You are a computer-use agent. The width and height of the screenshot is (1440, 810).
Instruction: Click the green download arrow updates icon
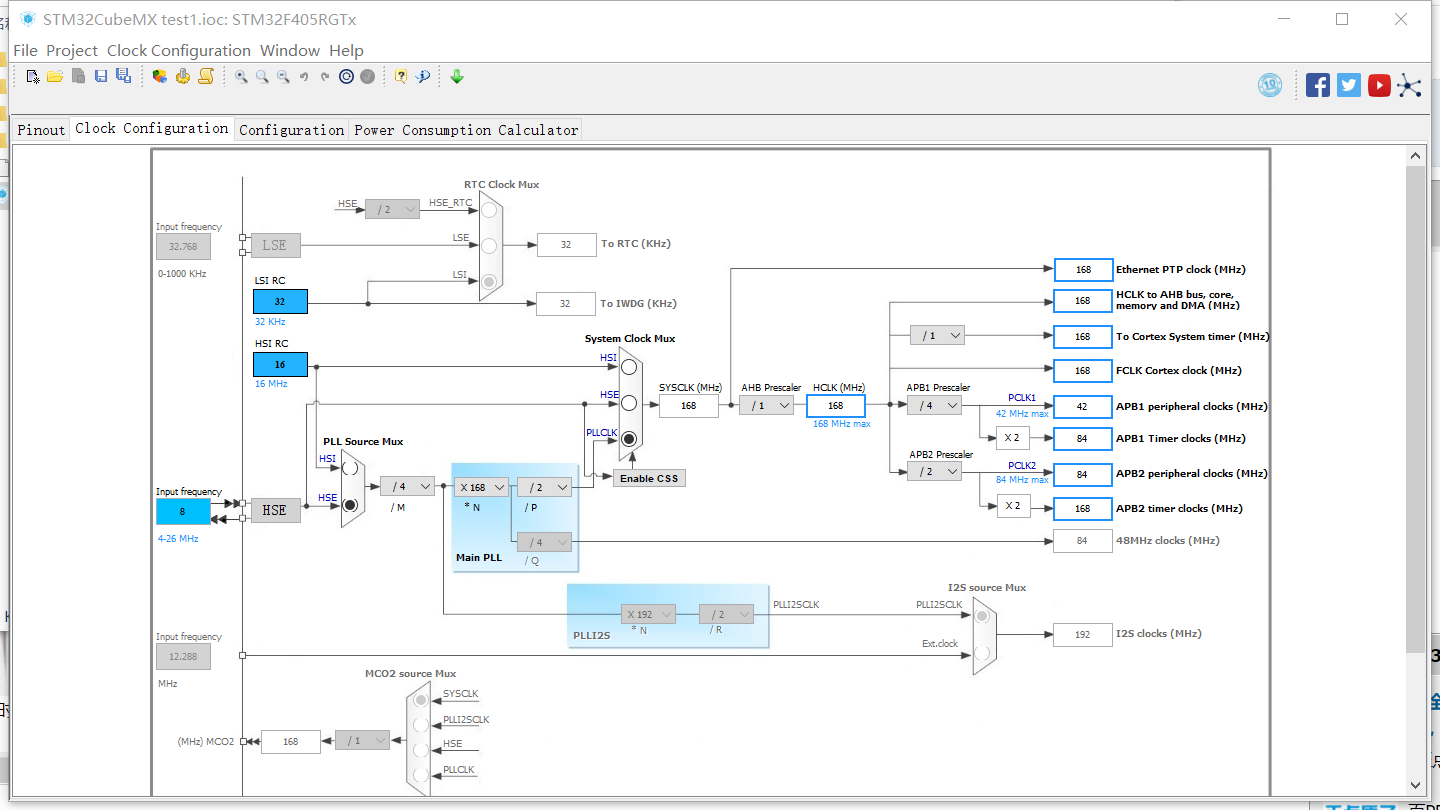457,76
